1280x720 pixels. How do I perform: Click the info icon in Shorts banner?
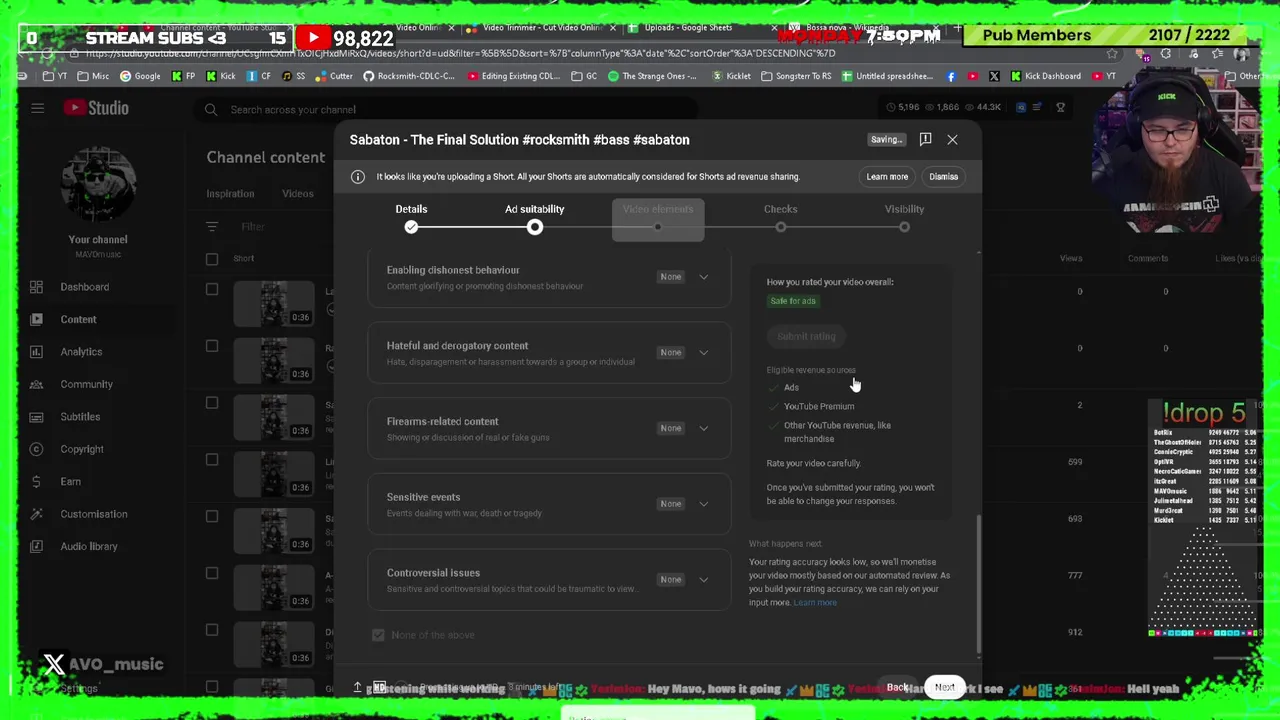(358, 177)
